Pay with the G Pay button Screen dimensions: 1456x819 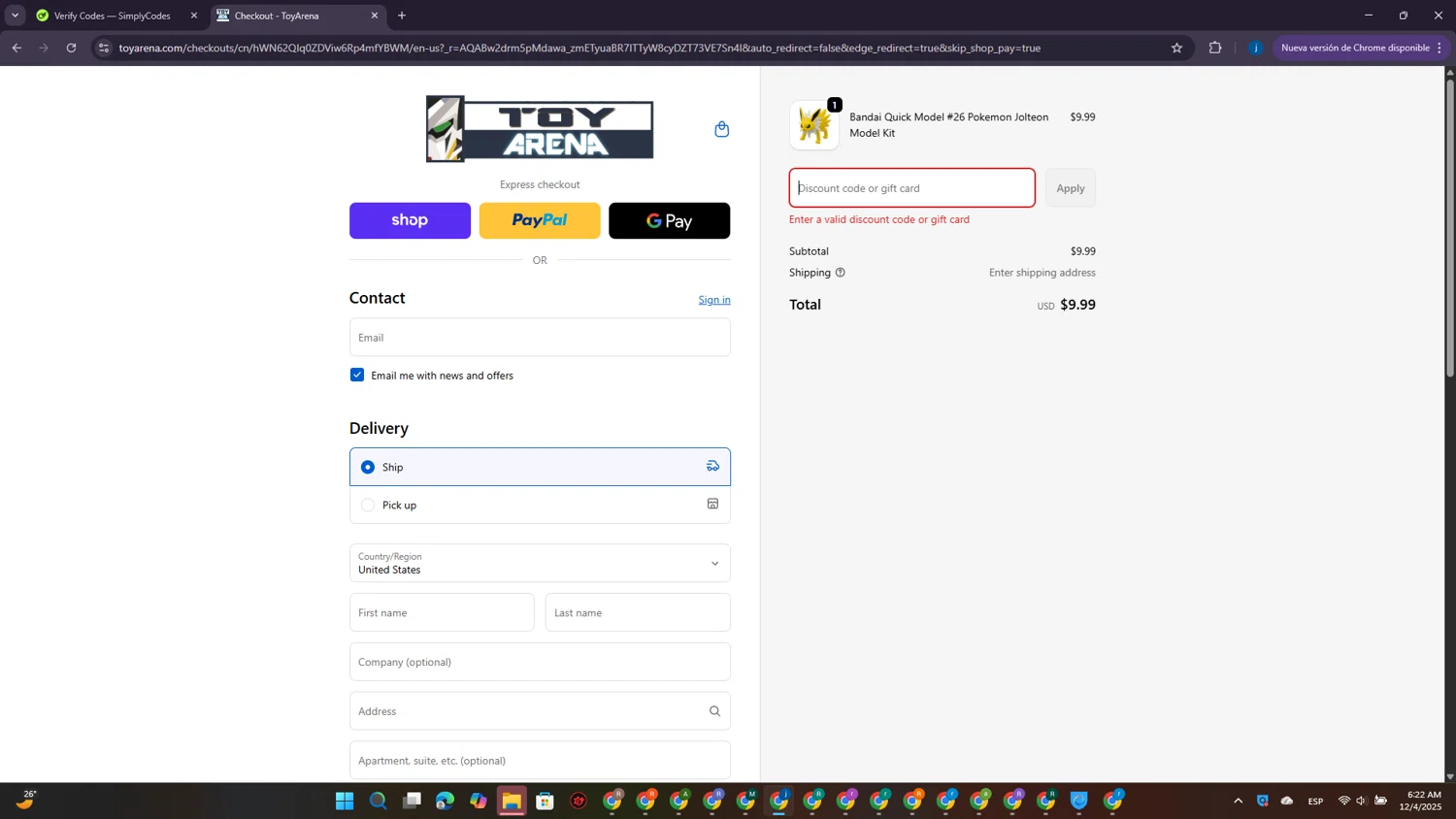tap(669, 220)
